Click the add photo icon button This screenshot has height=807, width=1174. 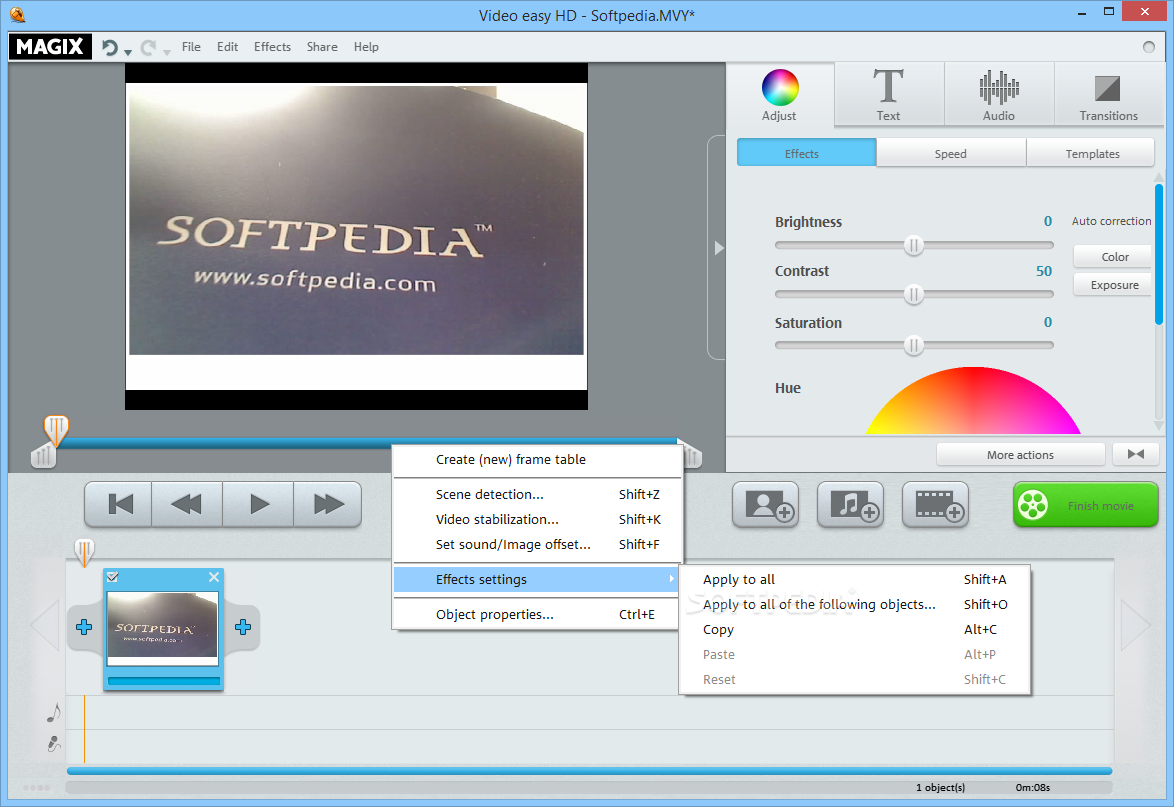click(x=765, y=505)
